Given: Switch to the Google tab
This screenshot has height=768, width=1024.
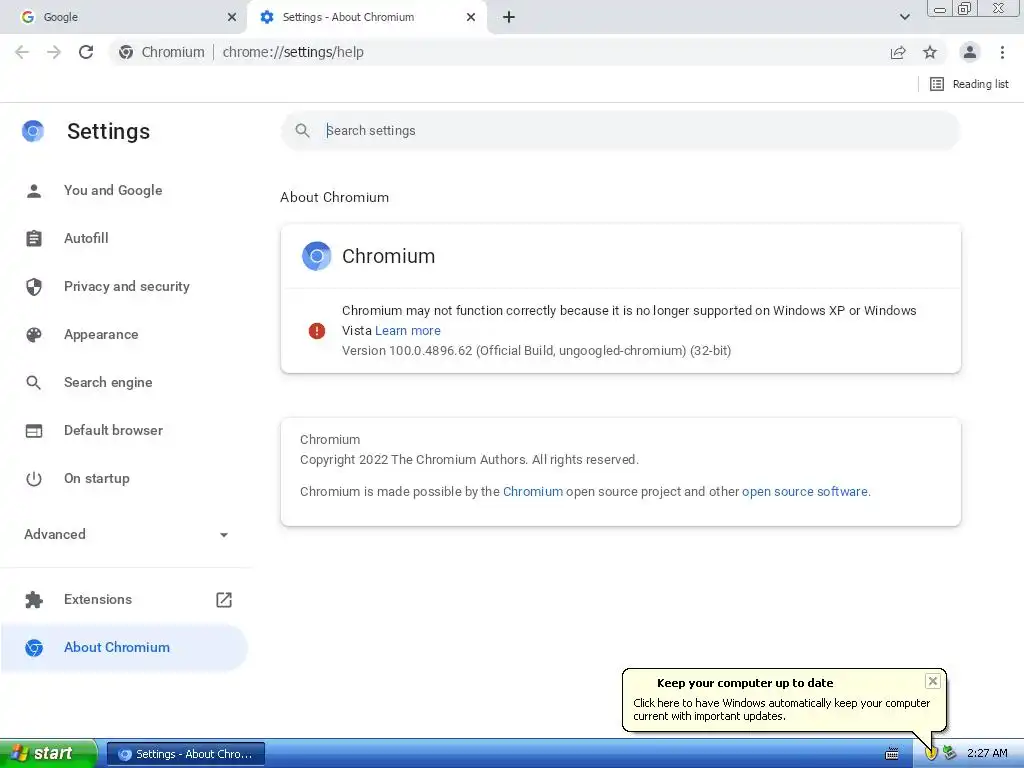Looking at the screenshot, I should pyautogui.click(x=123, y=17).
